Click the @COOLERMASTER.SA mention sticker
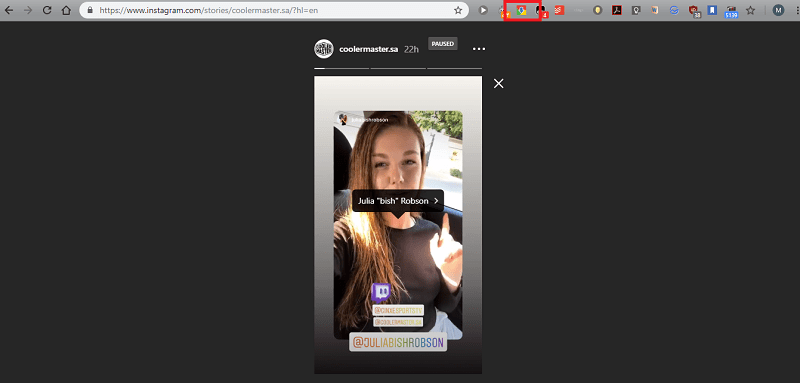Viewport: 800px width, 383px height. (x=398, y=322)
